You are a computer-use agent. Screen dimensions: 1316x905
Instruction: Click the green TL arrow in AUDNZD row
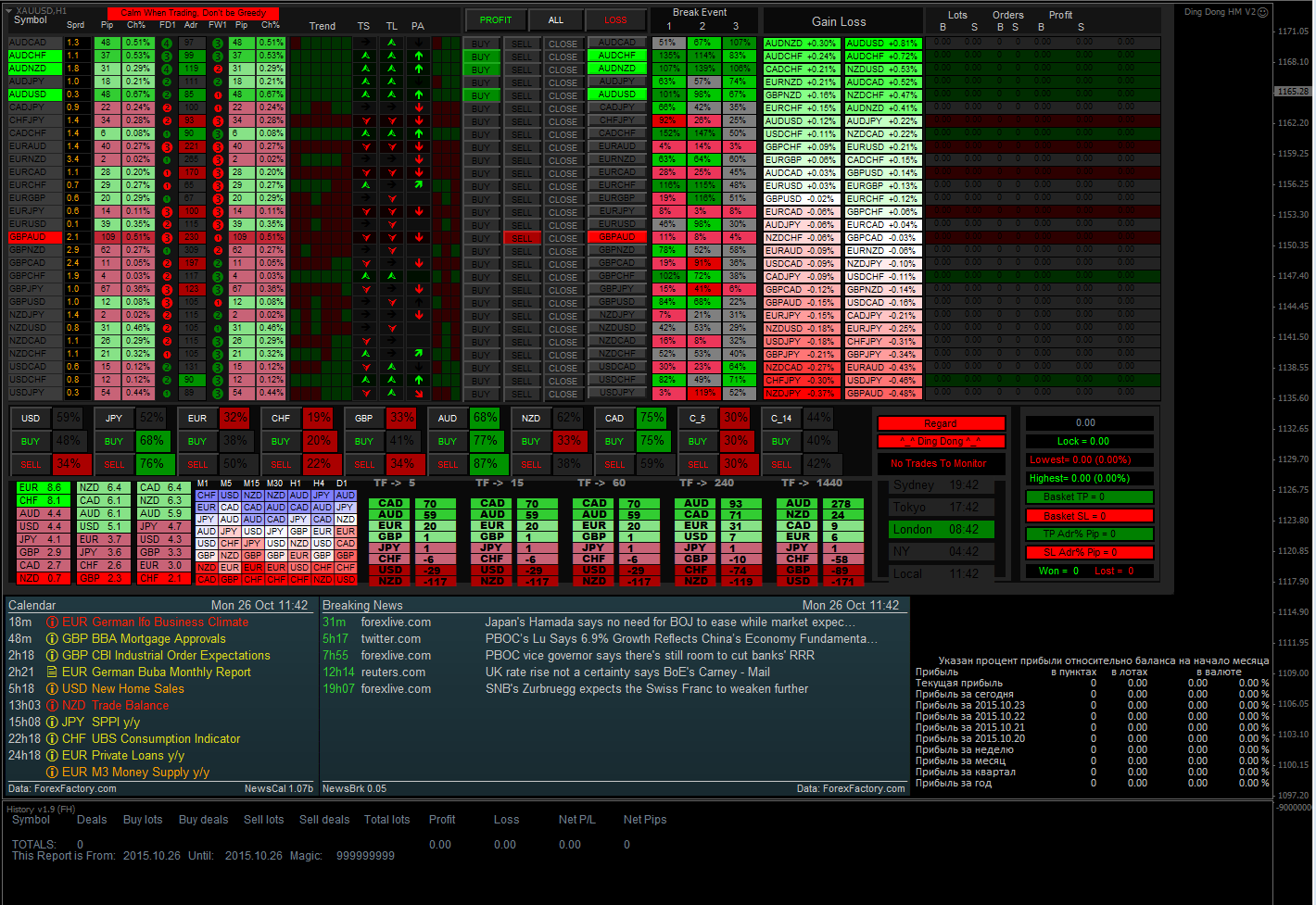392,69
